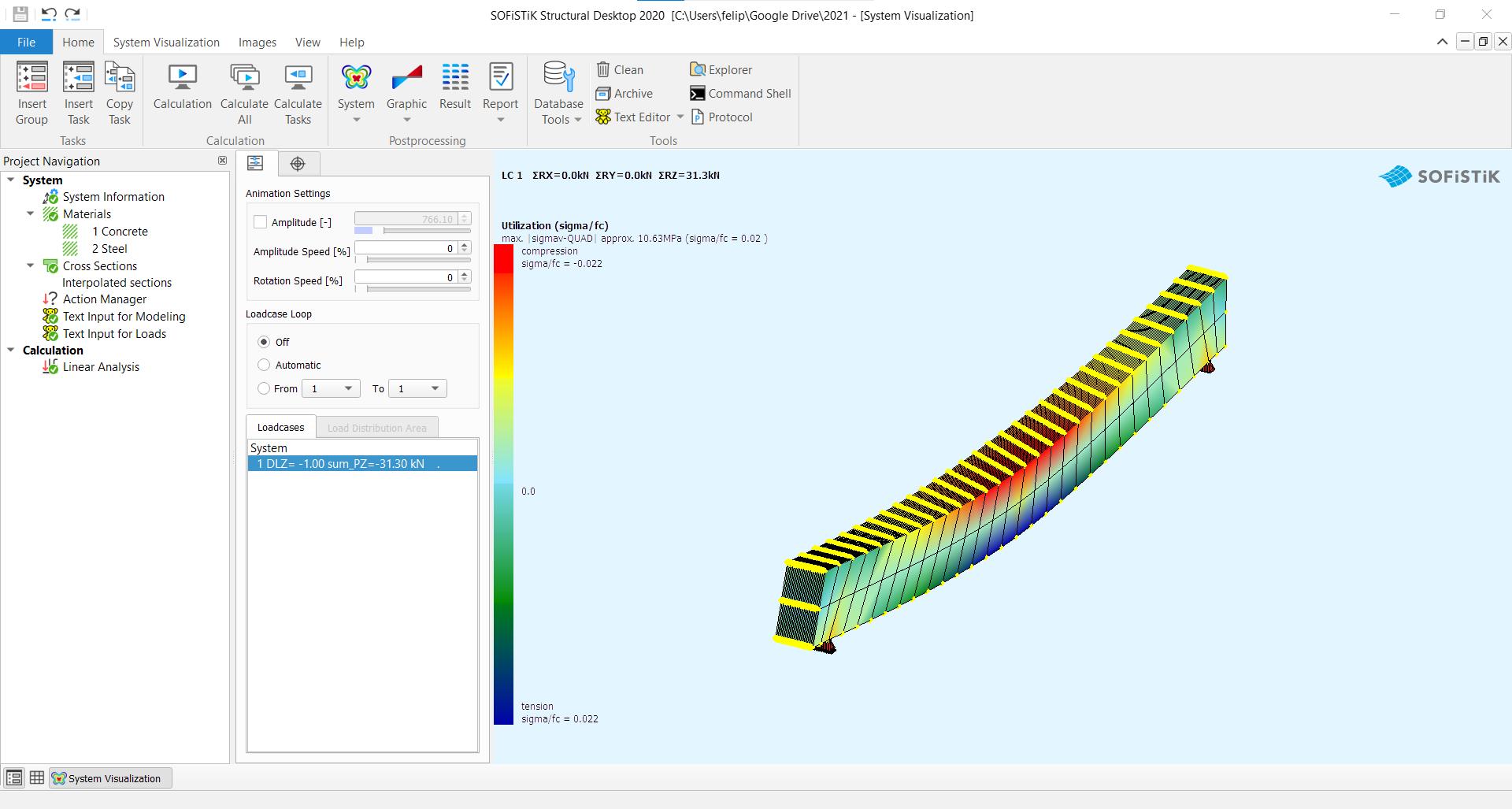Open Linear Analysis in project tree
This screenshot has width=1512, height=809.
(101, 367)
